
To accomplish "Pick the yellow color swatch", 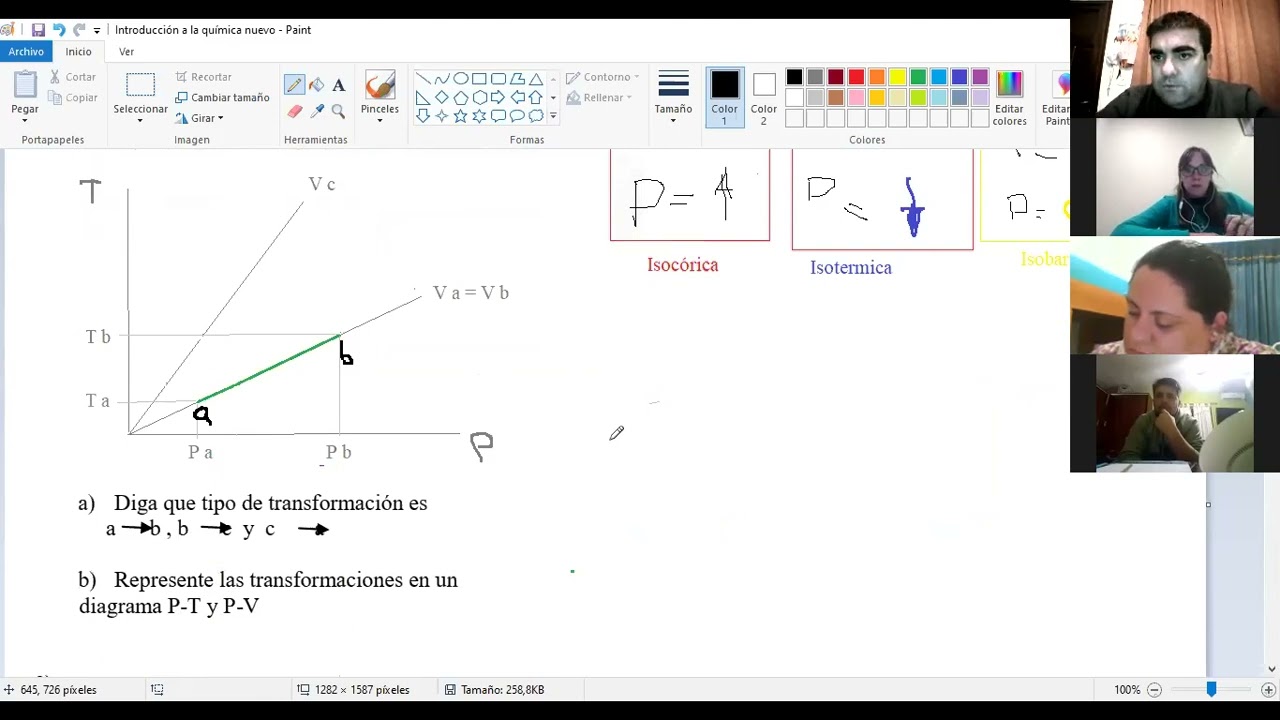I will tap(898, 77).
